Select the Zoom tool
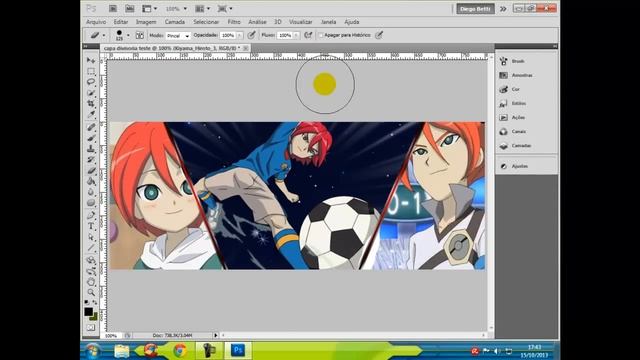The image size is (640, 360). pos(91,292)
